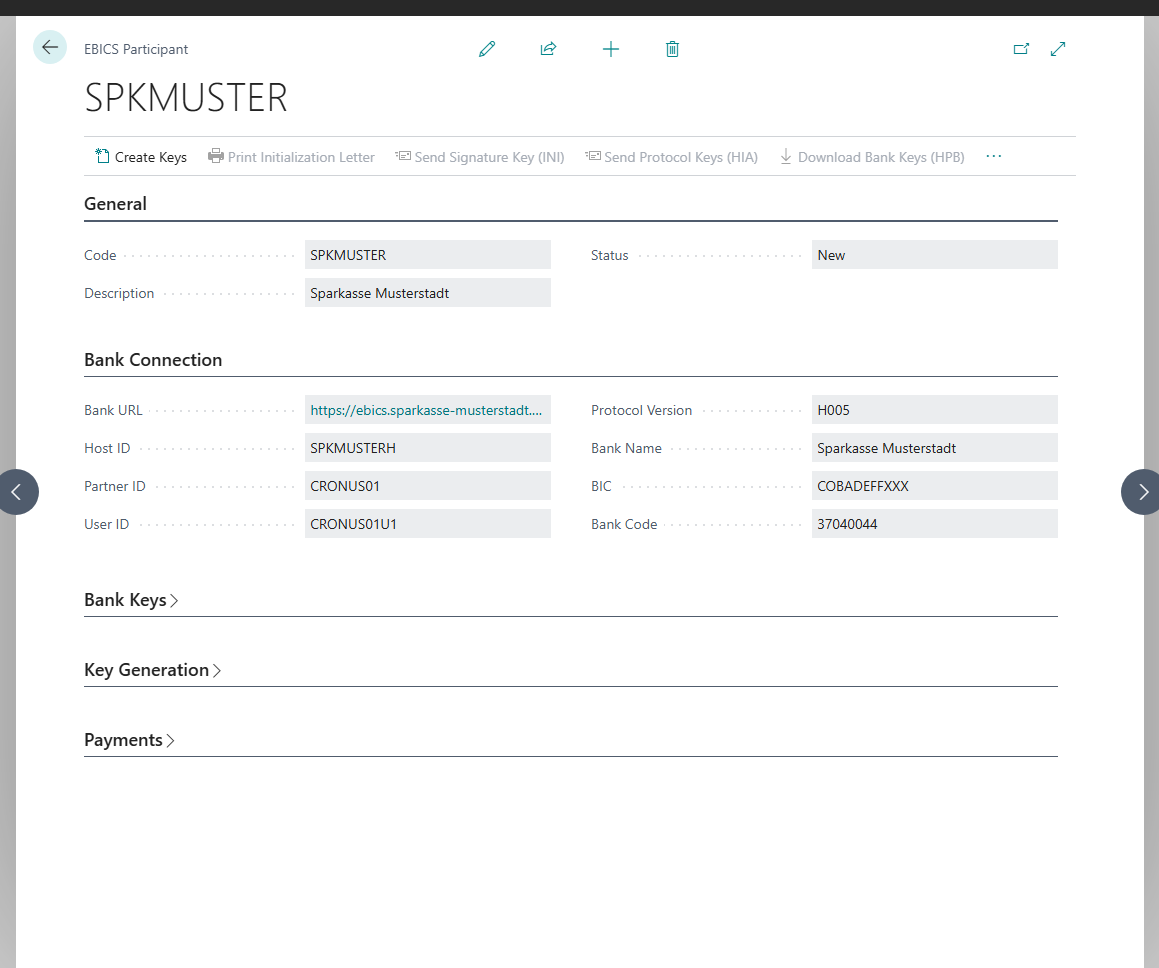Click the Bank Name label
The image size is (1159, 968).
click(x=626, y=448)
